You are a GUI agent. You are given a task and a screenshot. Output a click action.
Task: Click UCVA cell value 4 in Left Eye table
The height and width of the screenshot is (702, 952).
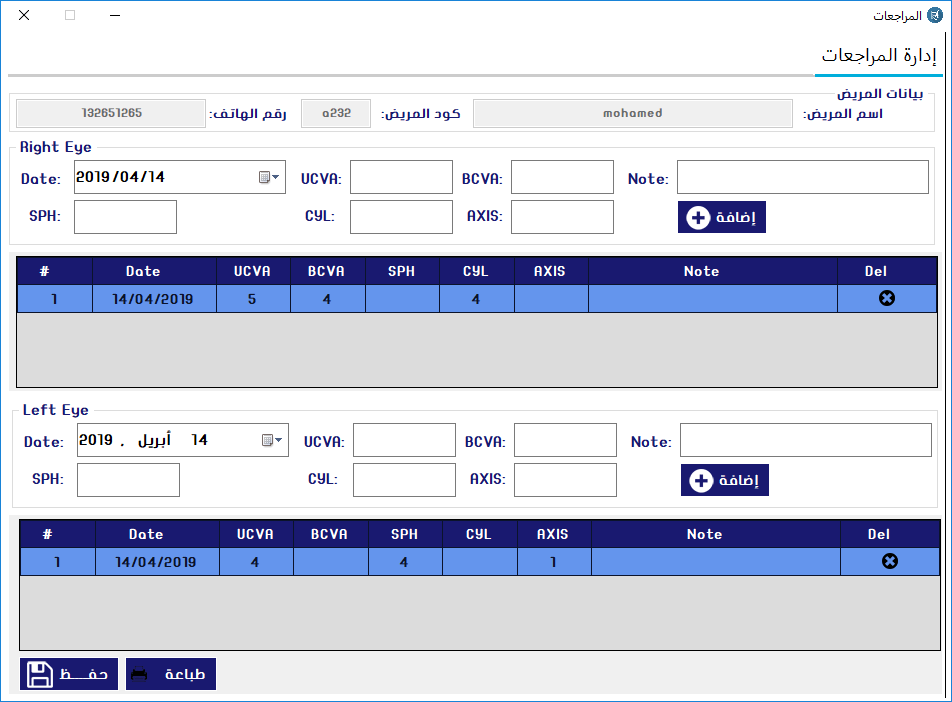coord(256,562)
